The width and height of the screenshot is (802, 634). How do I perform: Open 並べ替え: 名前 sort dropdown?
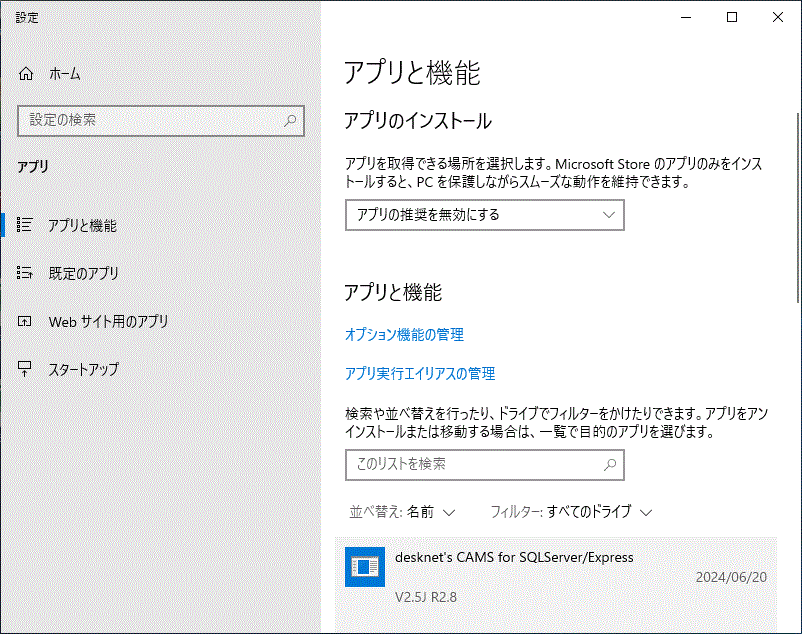pos(402,512)
